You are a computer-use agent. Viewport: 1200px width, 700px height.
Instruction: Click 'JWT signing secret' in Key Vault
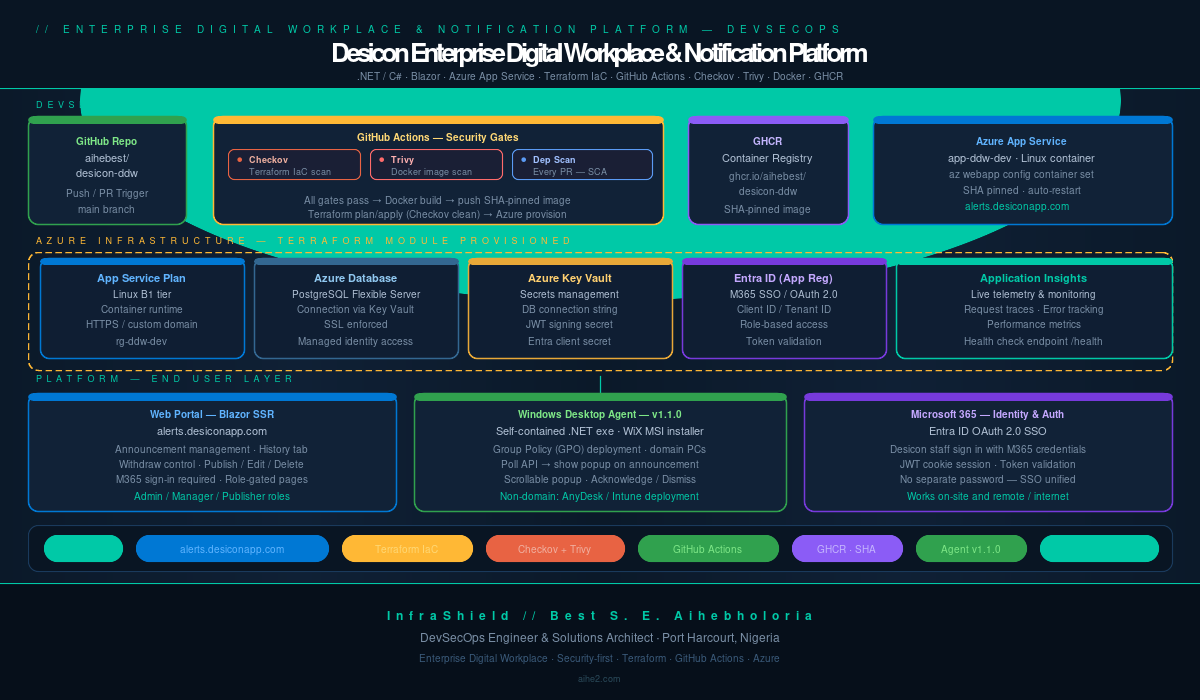pos(570,325)
